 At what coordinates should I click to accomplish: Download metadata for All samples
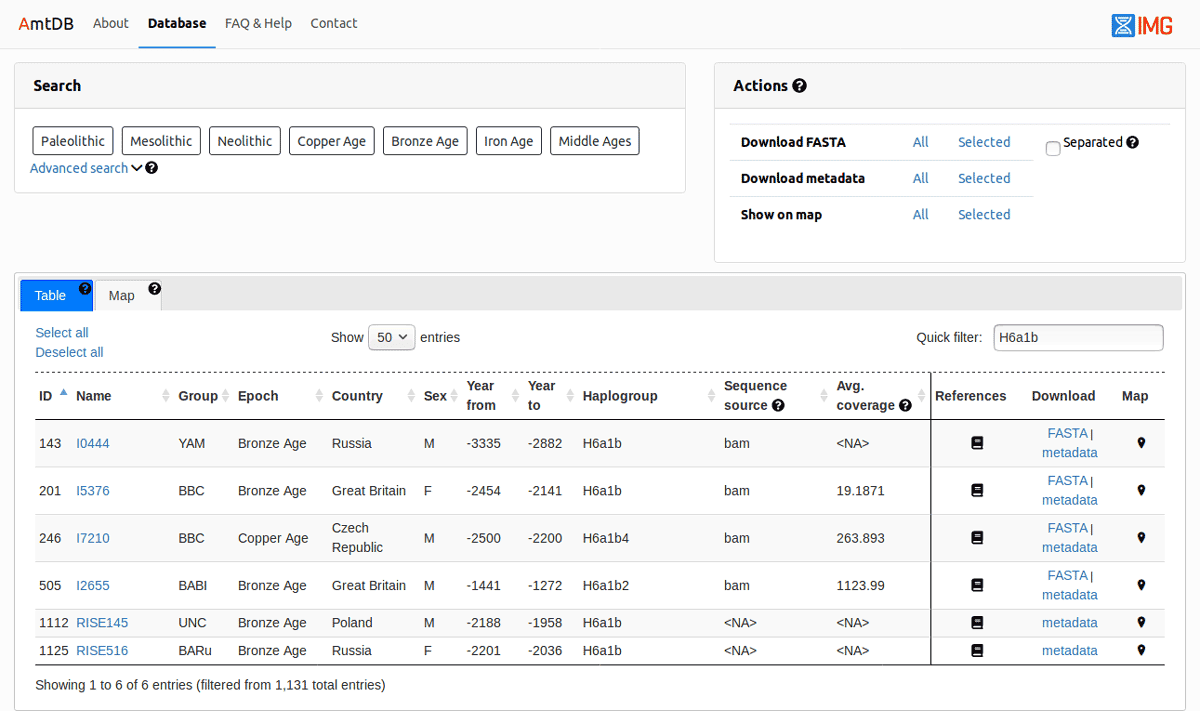[x=920, y=178]
